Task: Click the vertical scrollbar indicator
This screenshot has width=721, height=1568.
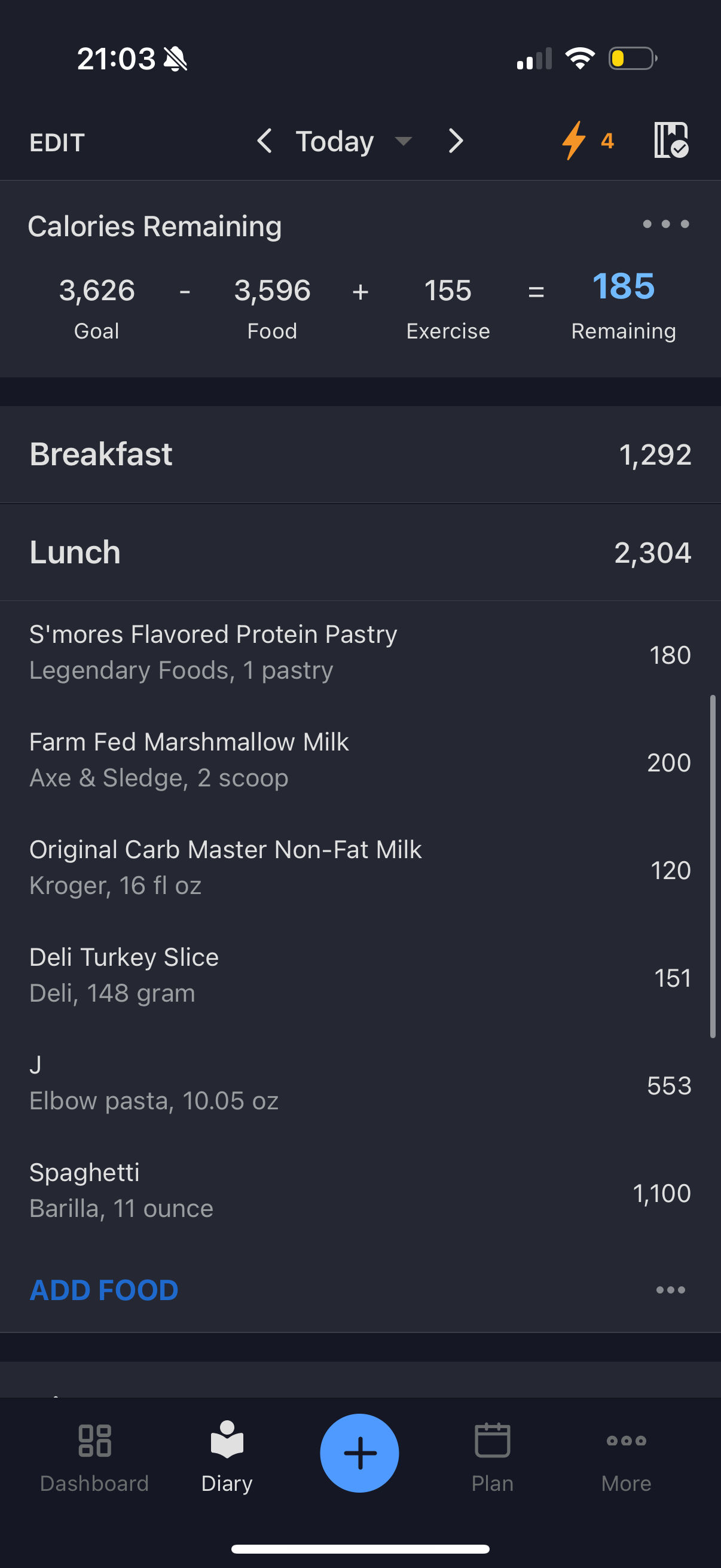Action: tap(713, 866)
